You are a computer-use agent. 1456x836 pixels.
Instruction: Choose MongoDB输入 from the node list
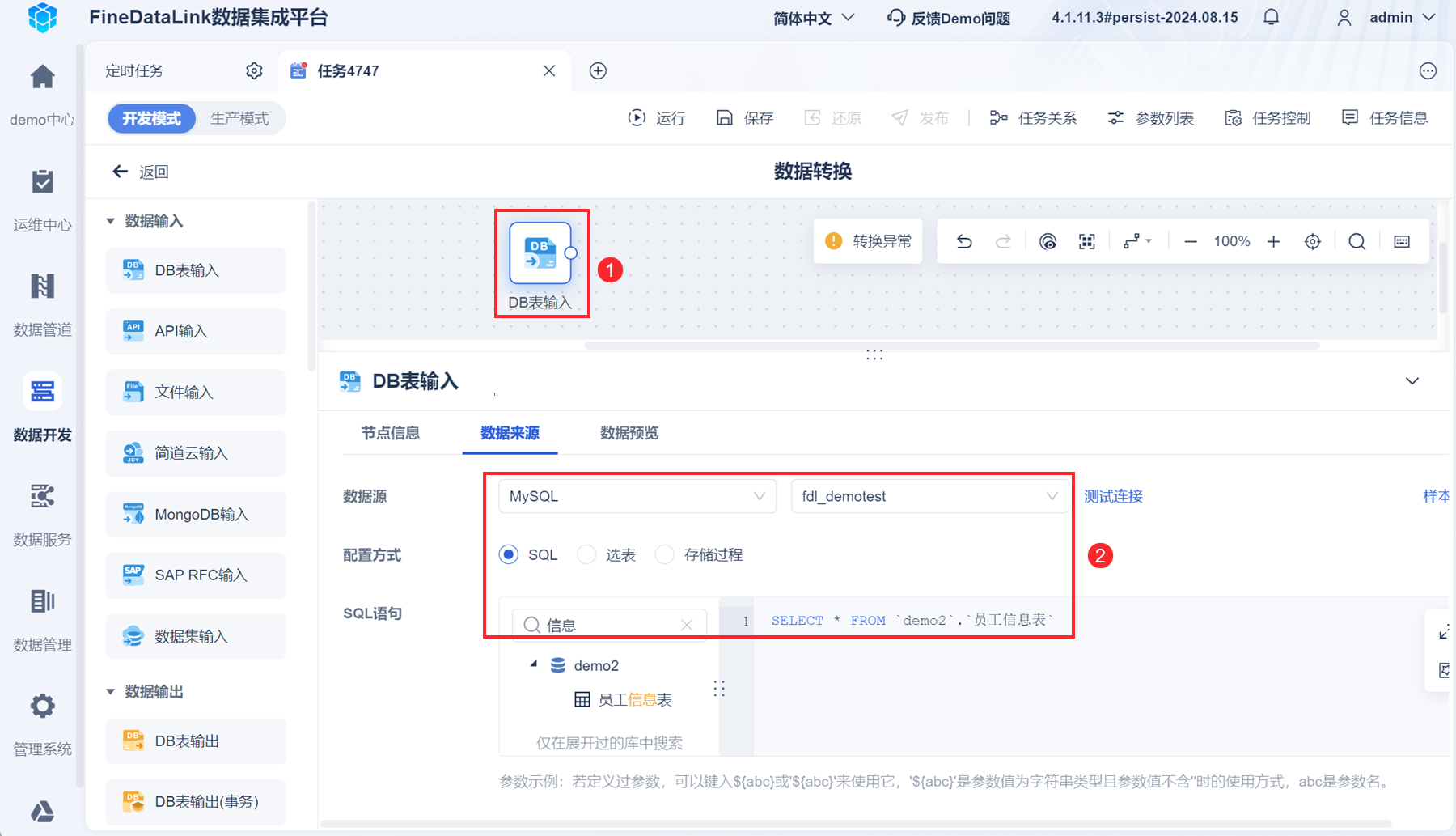(x=196, y=515)
